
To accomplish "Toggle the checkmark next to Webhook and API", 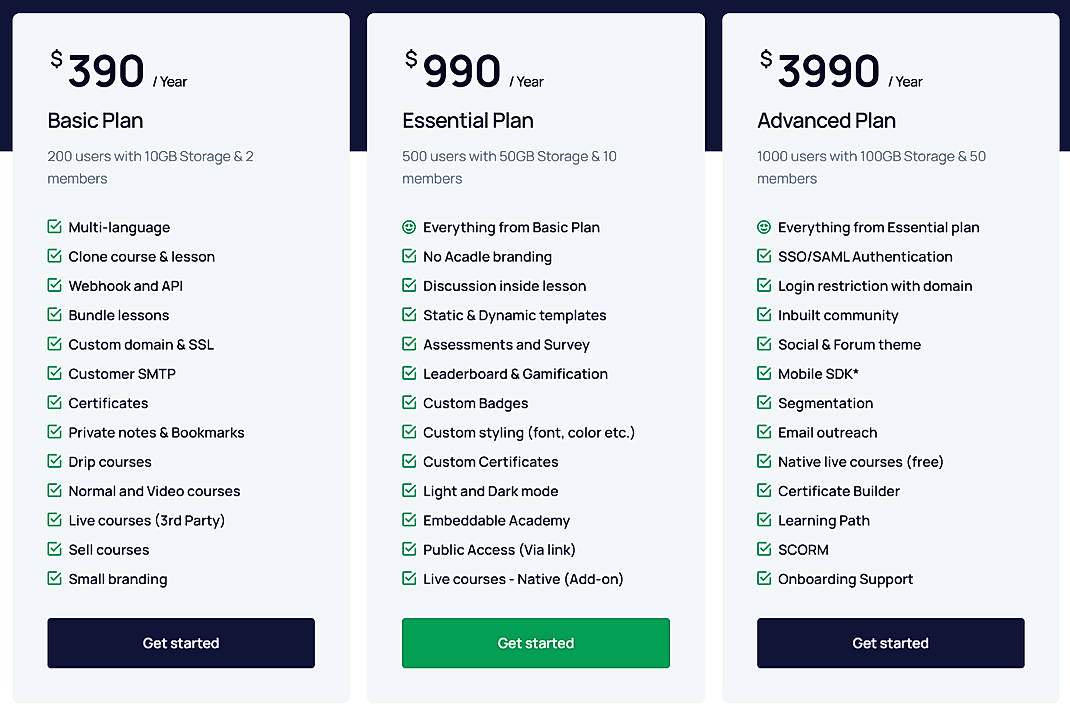I will pyautogui.click(x=54, y=286).
